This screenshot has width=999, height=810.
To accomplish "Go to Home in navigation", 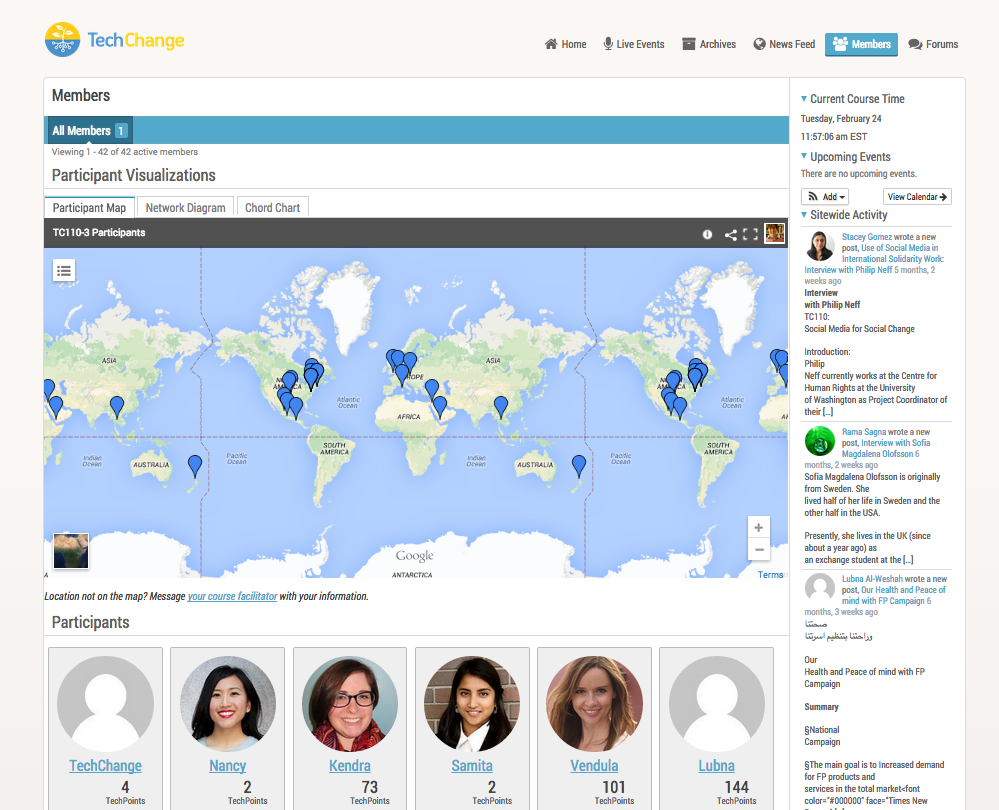I will pyautogui.click(x=566, y=44).
